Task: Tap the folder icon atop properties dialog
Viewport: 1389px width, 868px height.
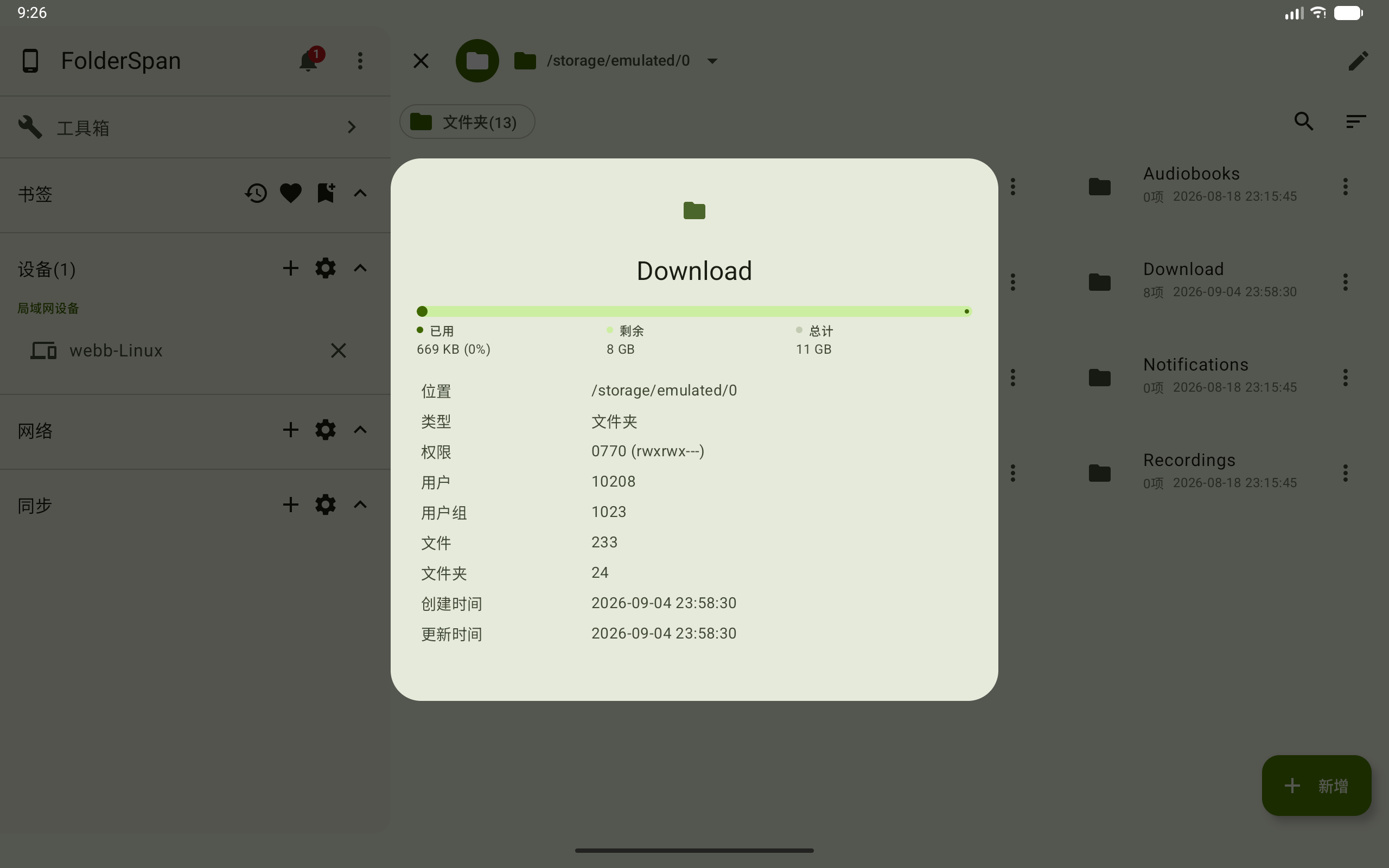Action: pyautogui.click(x=694, y=210)
